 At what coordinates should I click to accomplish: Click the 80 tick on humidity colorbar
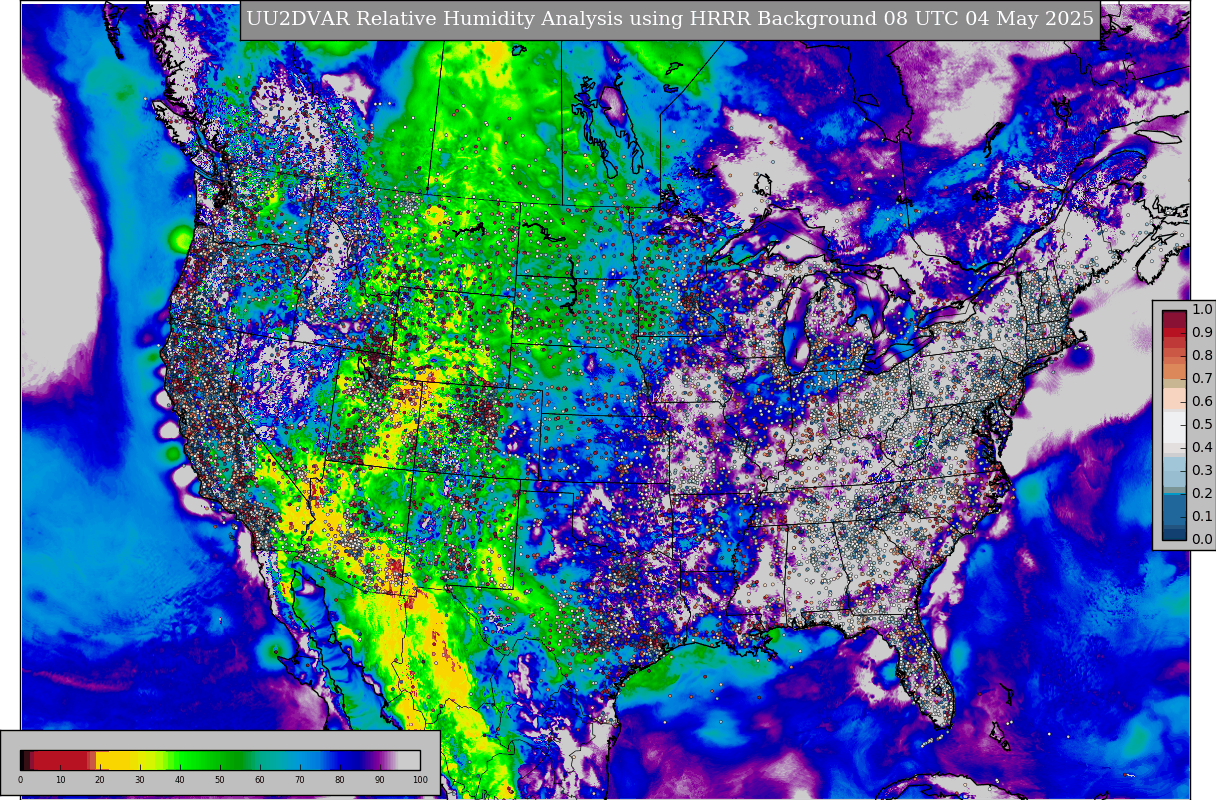click(340, 780)
